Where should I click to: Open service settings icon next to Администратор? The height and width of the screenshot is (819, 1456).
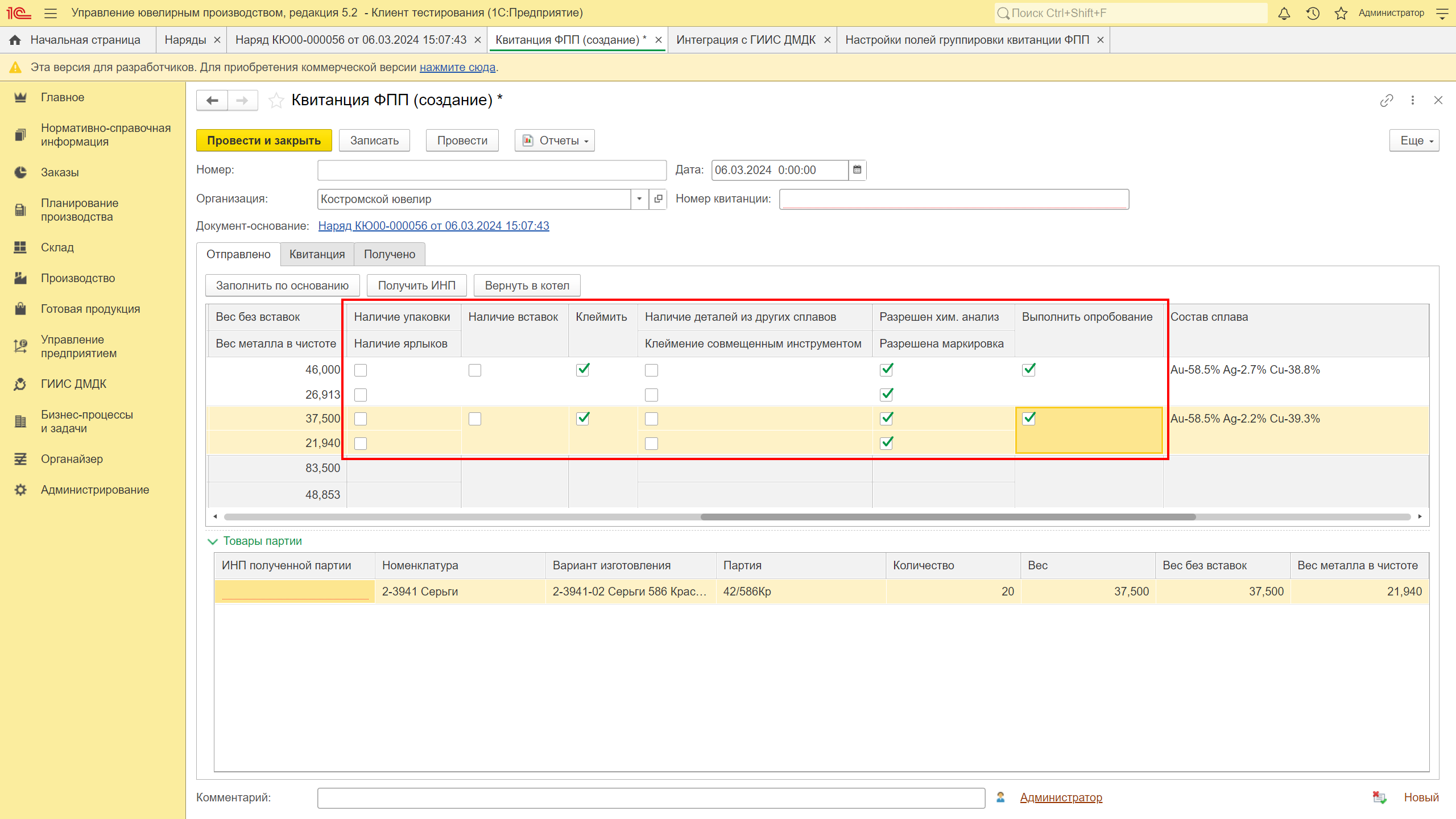(x=1442, y=13)
